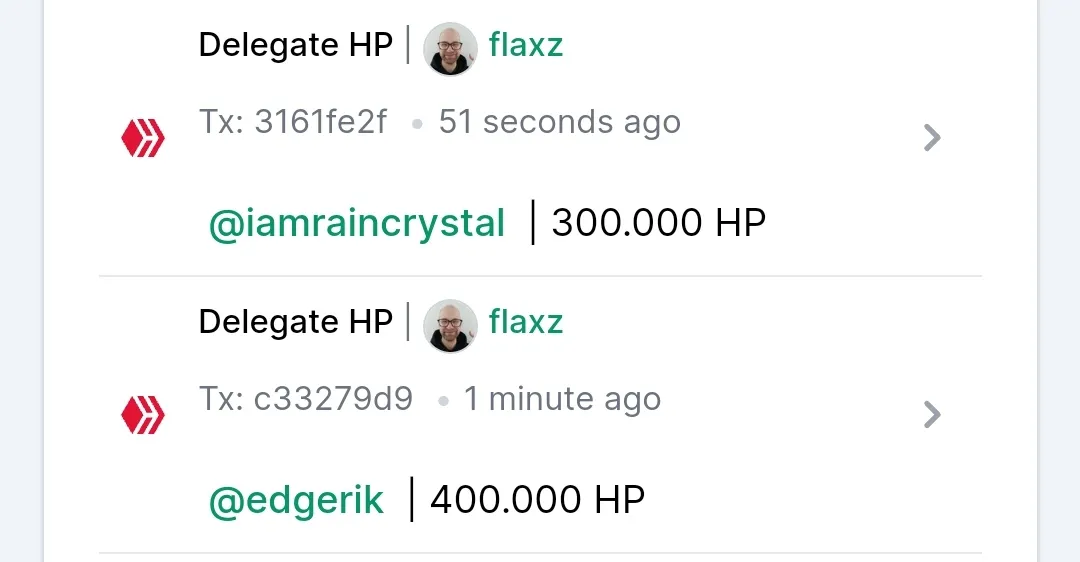Select the transaction ID c33279d9
Viewport: 1080px width, 562px height.
click(x=333, y=399)
